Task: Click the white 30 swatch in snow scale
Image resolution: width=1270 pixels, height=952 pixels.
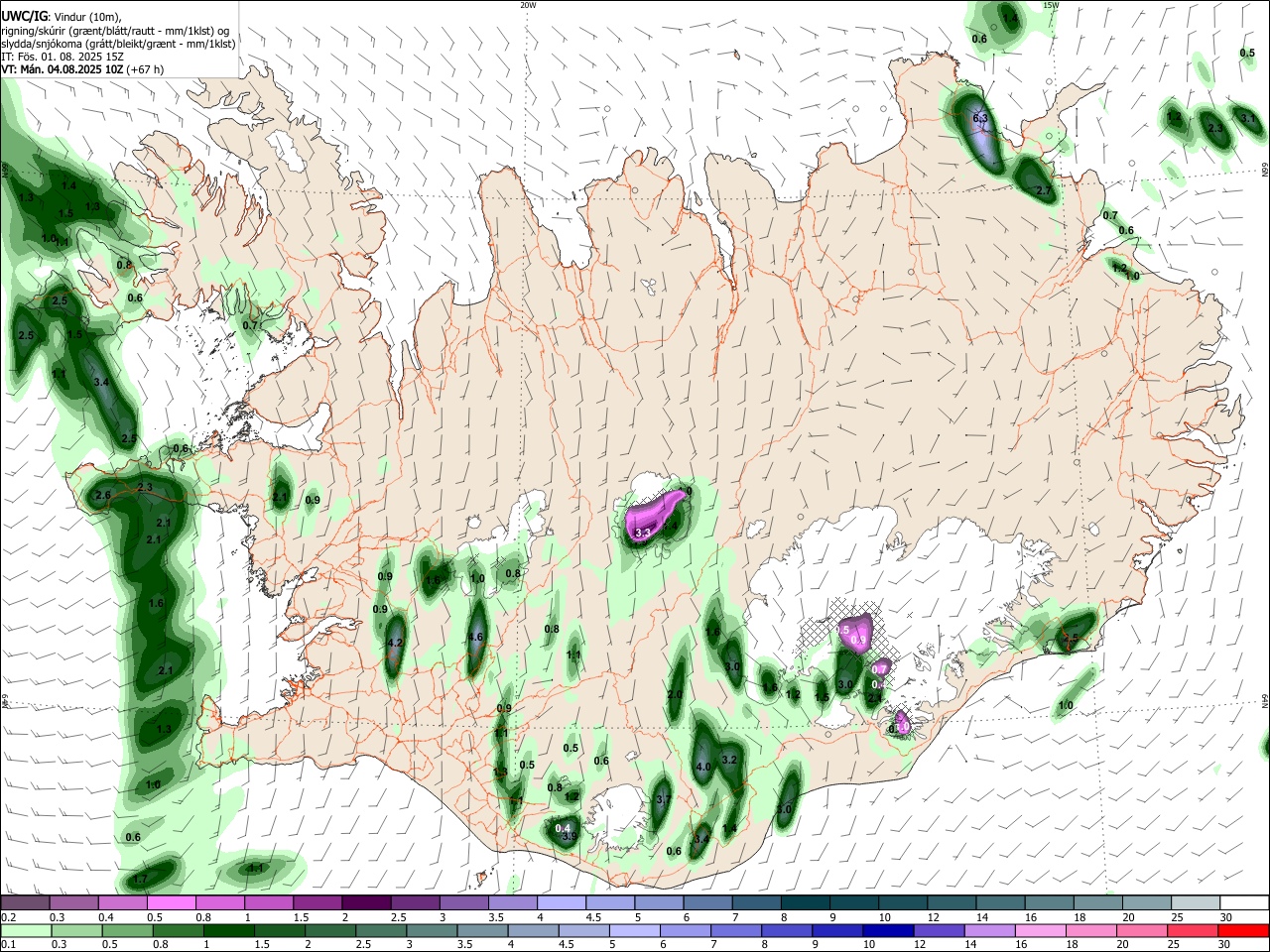Action: click(x=1242, y=902)
